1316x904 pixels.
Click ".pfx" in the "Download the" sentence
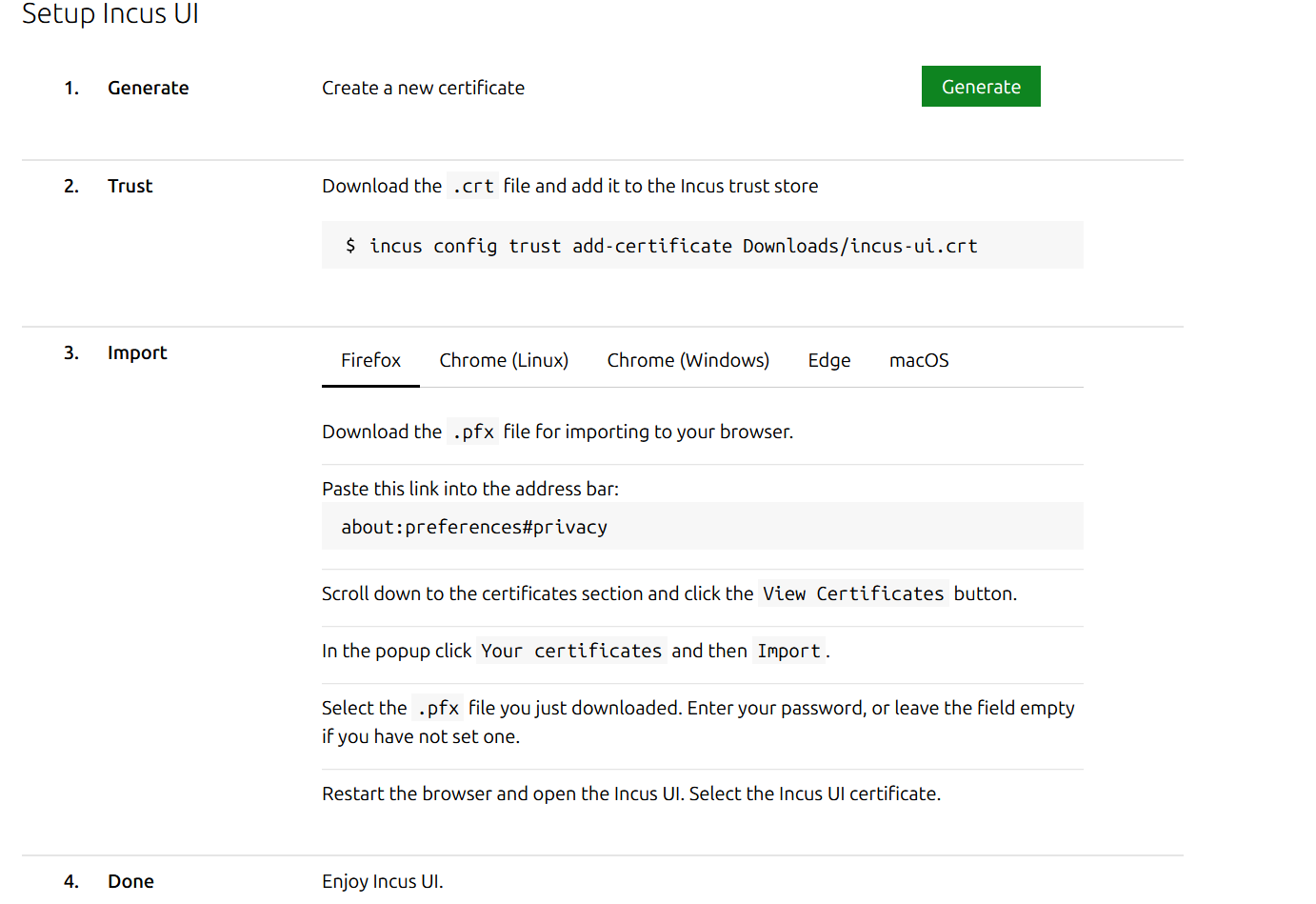(472, 432)
